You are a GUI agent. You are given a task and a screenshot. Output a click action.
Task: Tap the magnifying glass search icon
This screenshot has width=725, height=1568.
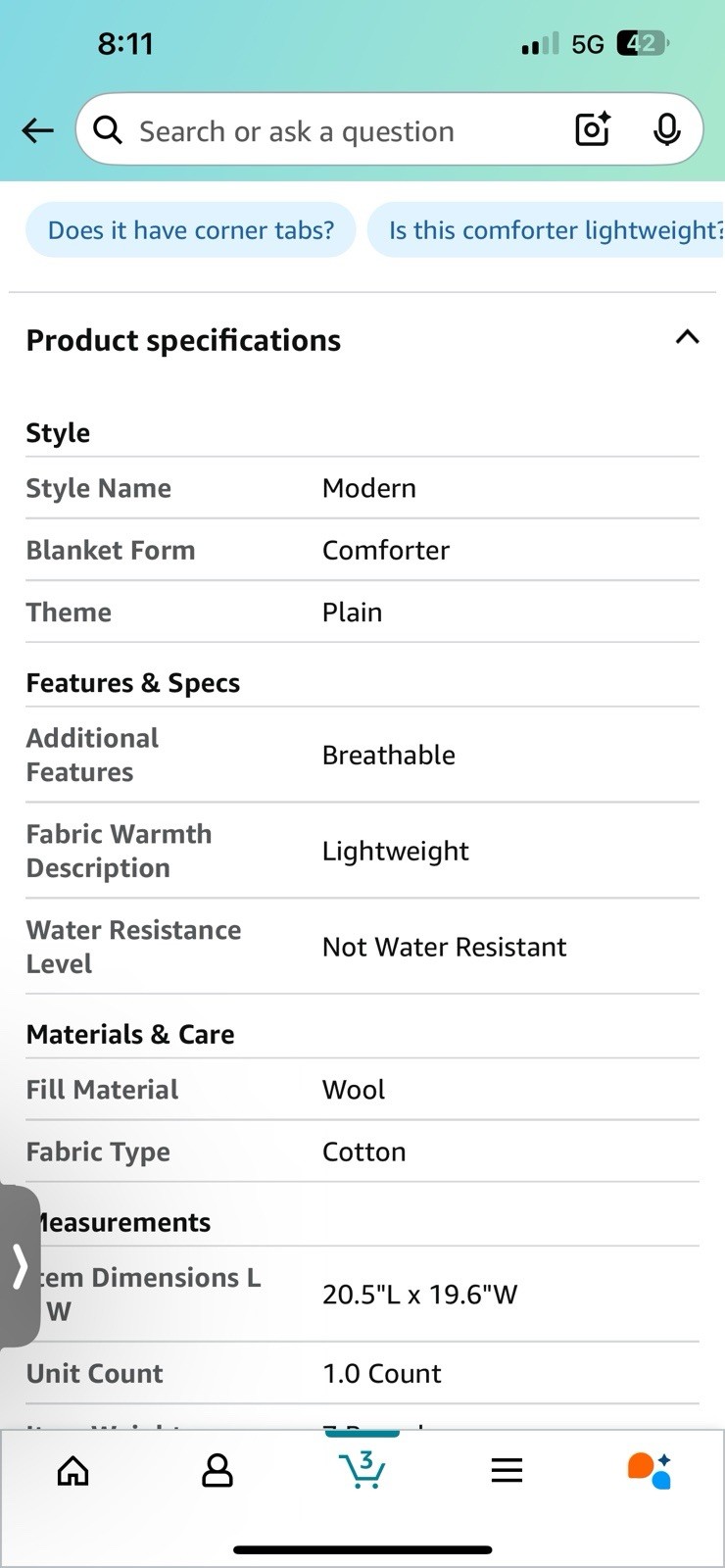[x=108, y=130]
